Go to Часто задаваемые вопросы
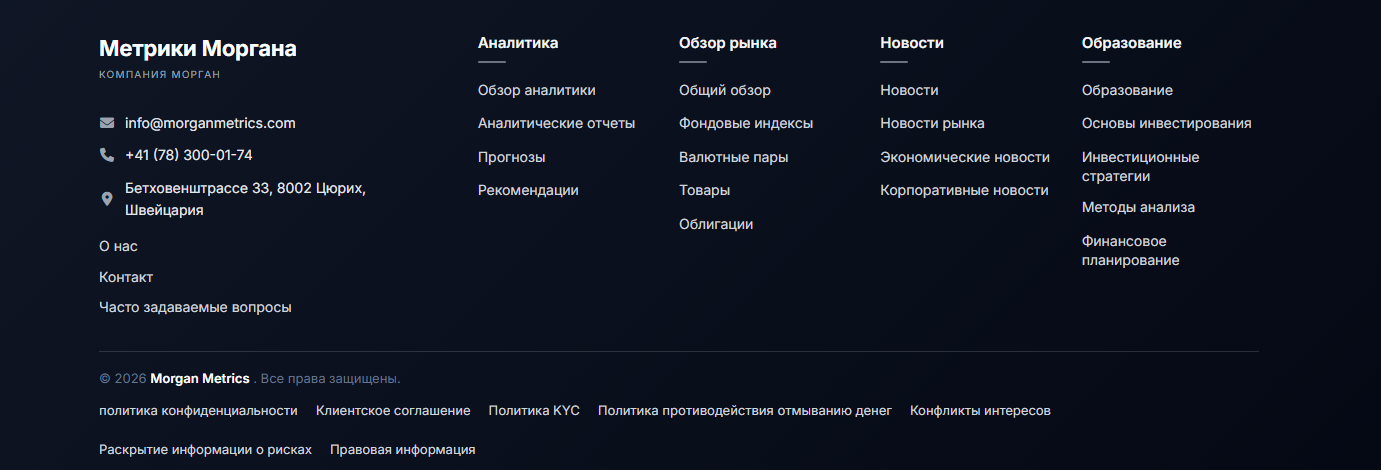 [x=195, y=308]
